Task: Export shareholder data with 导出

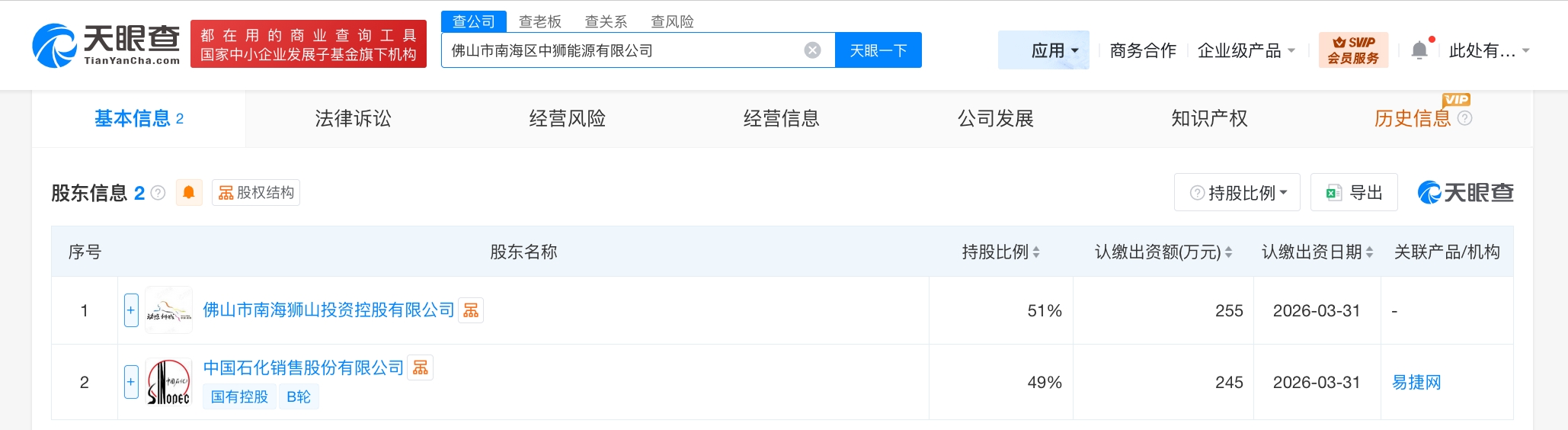Action: [x=1354, y=193]
